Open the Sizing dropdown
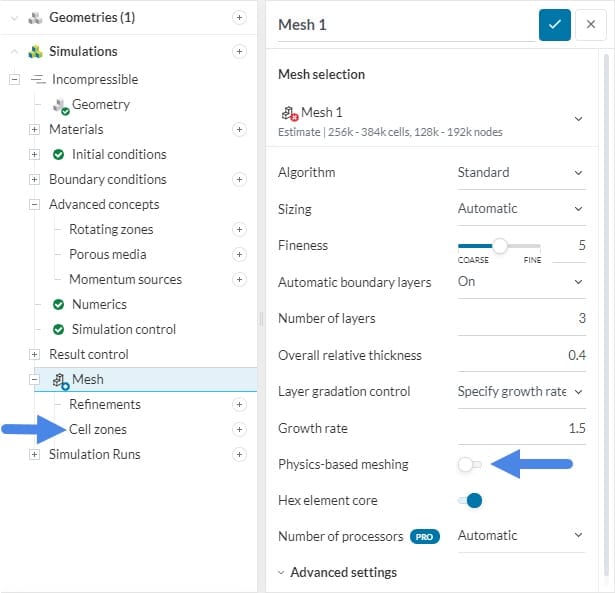The image size is (615, 593). 520,208
